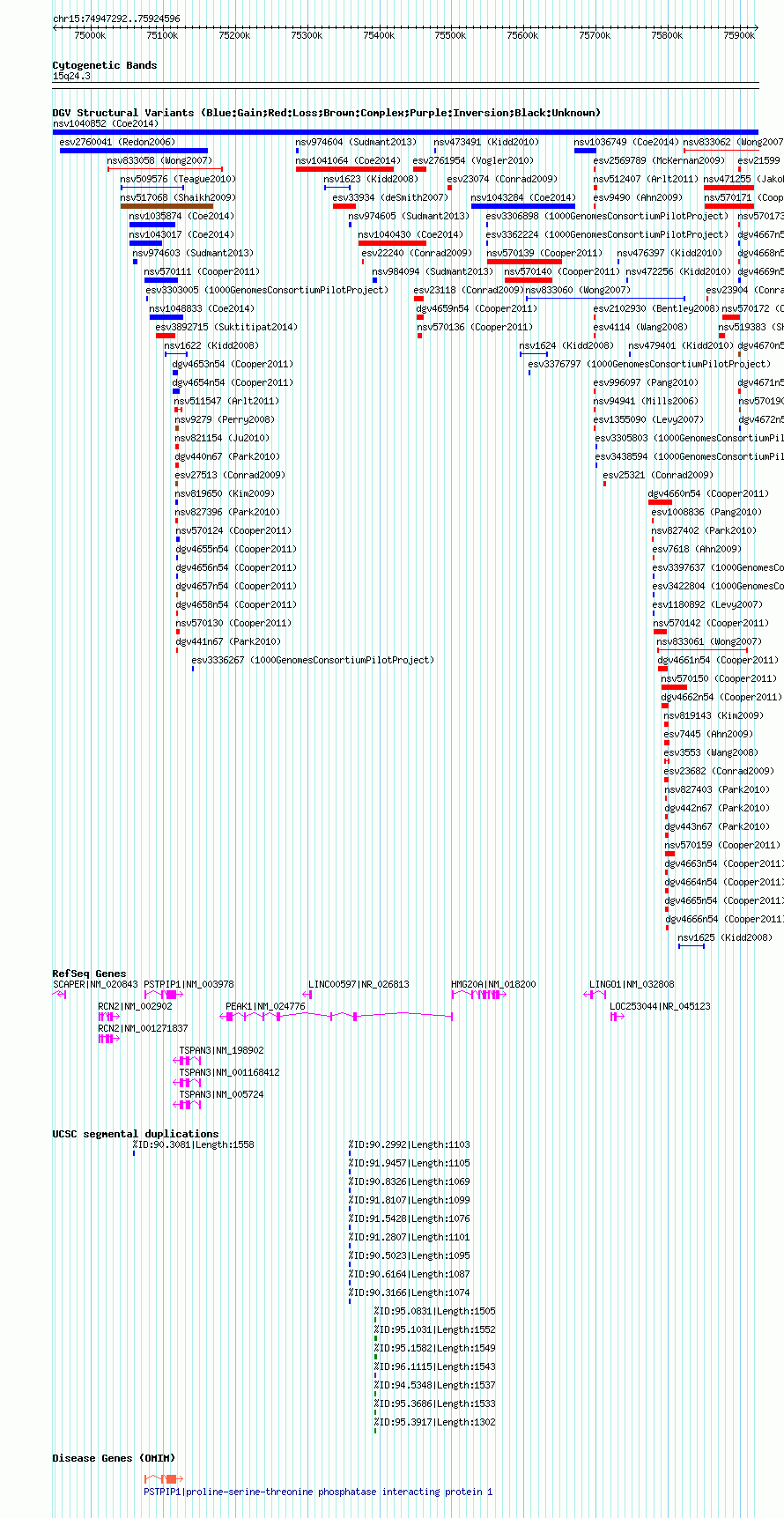Open esv2761954 (Vogler2010) variant label

point(473,160)
